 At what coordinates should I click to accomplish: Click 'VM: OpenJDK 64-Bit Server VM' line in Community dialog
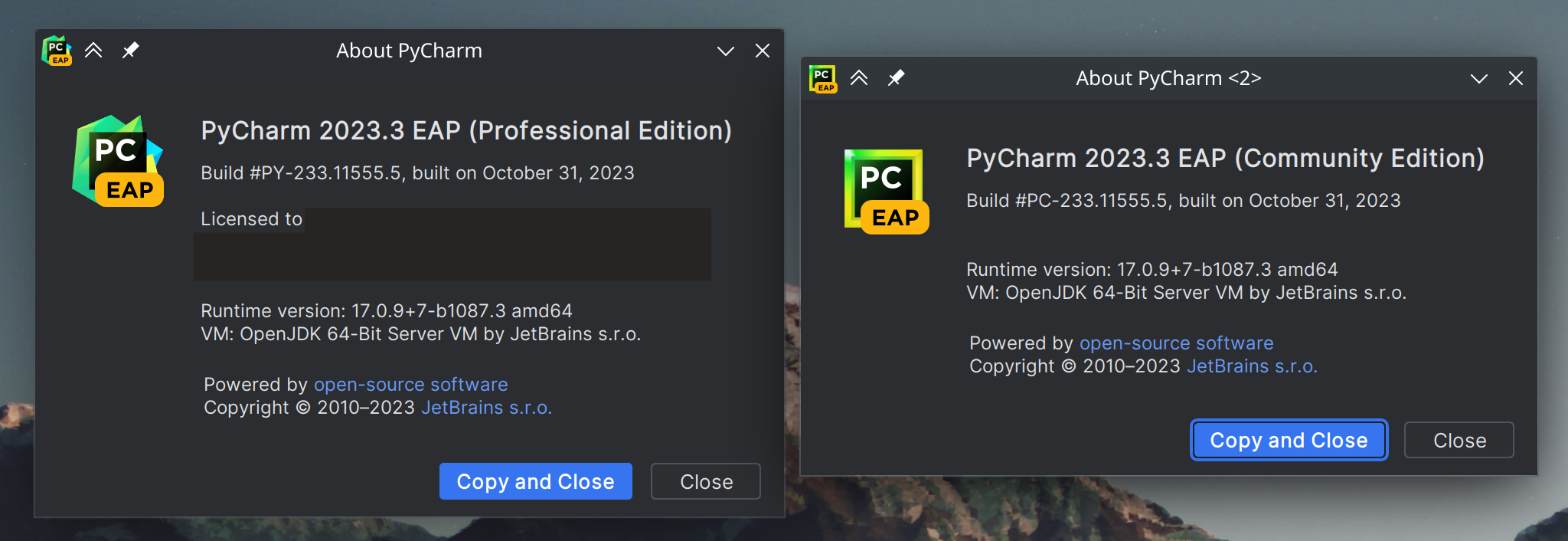(x=1186, y=293)
